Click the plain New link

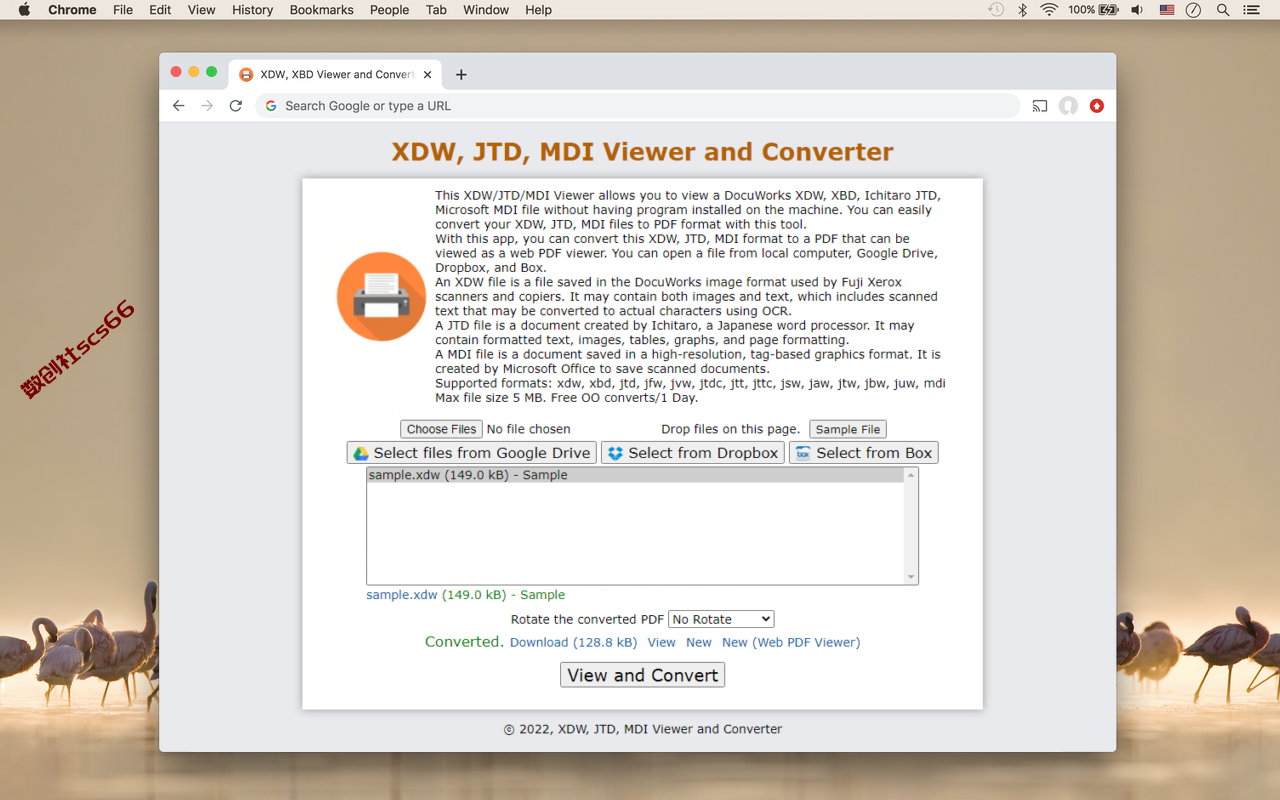pyautogui.click(x=699, y=642)
